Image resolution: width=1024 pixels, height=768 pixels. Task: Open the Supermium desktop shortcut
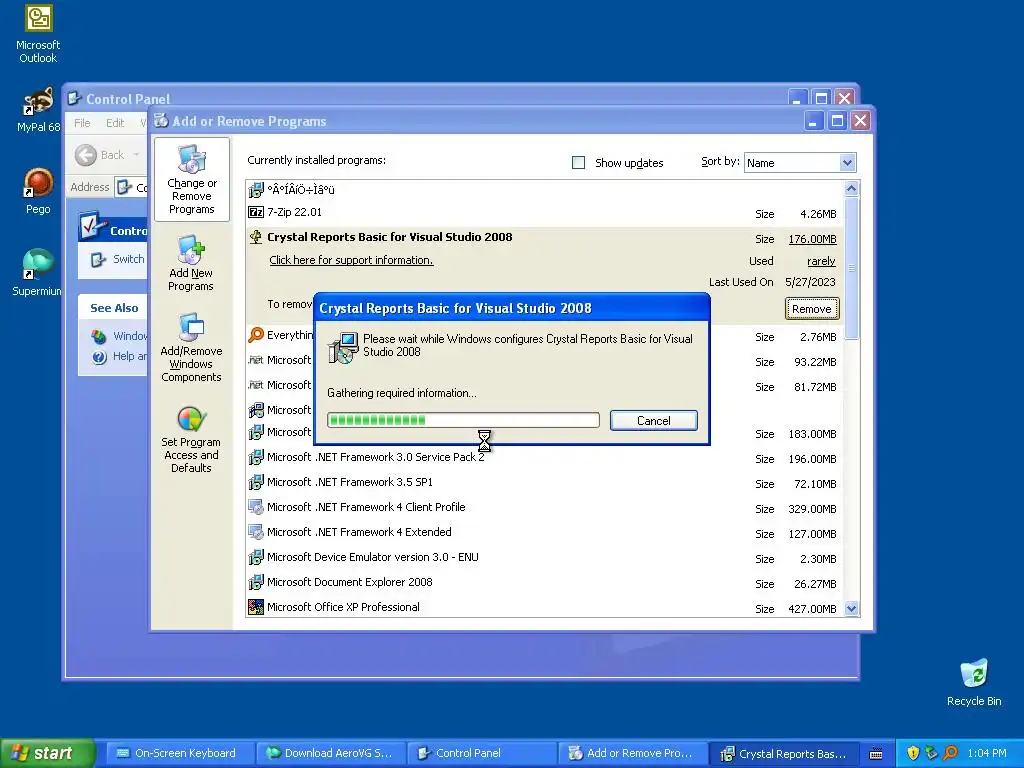[x=38, y=264]
